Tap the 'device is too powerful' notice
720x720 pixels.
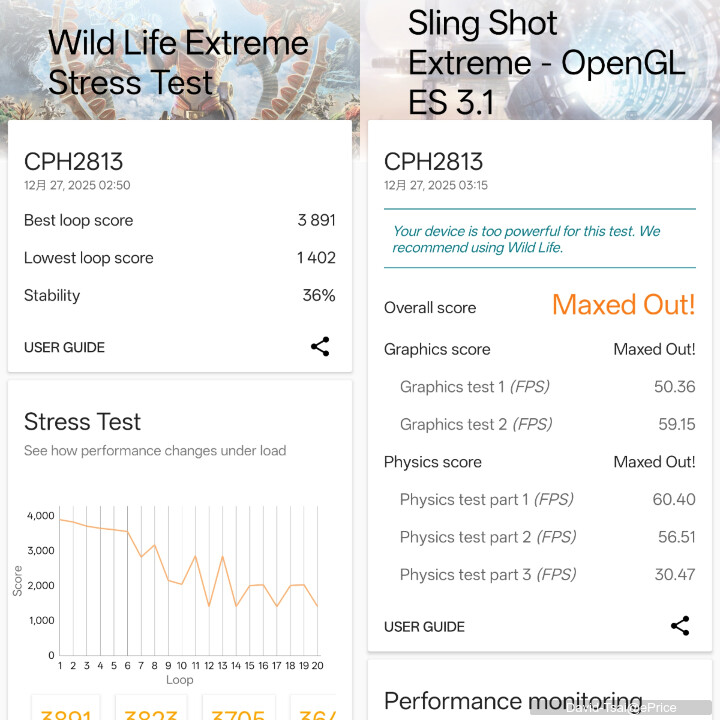point(539,239)
